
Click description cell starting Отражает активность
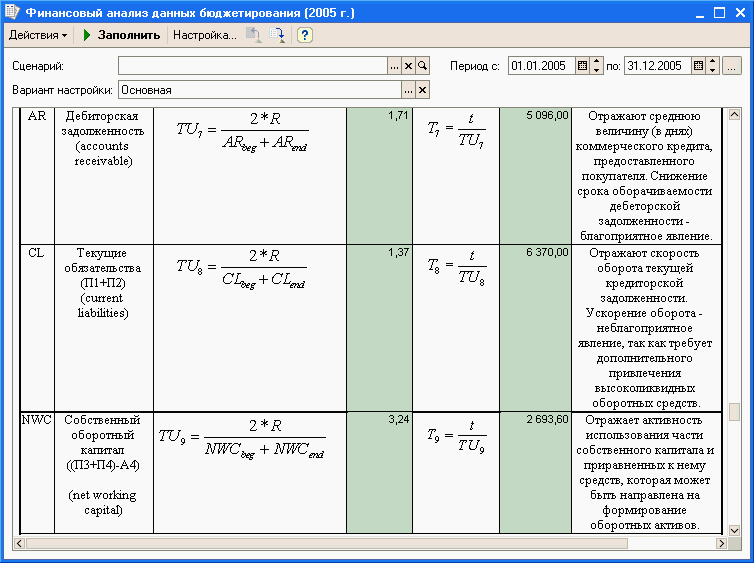[x=646, y=473]
